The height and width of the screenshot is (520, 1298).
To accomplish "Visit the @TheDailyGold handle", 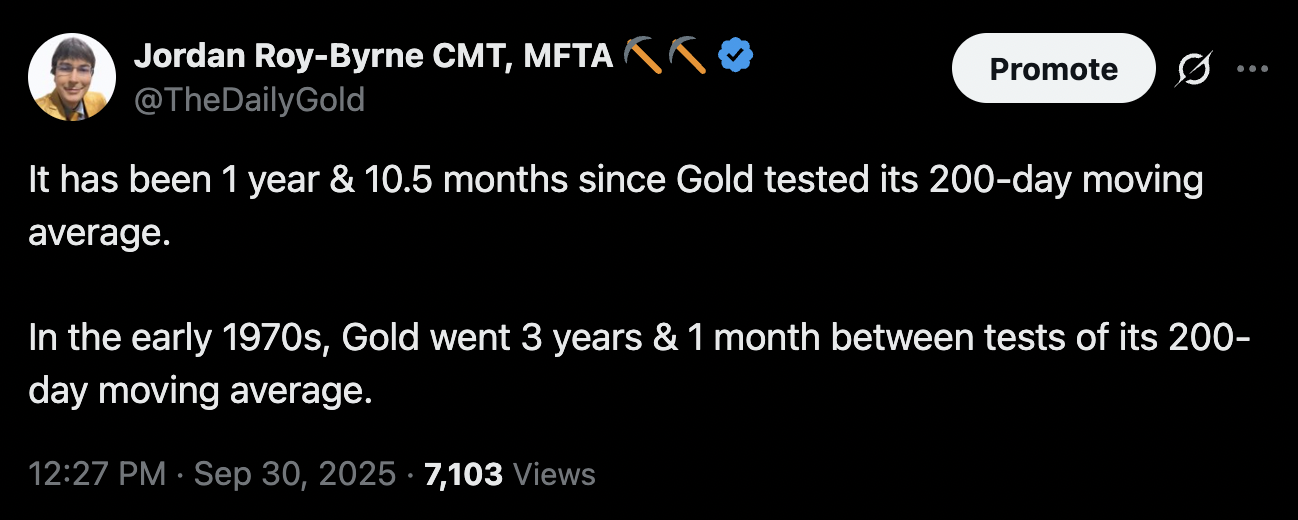I will click(249, 99).
